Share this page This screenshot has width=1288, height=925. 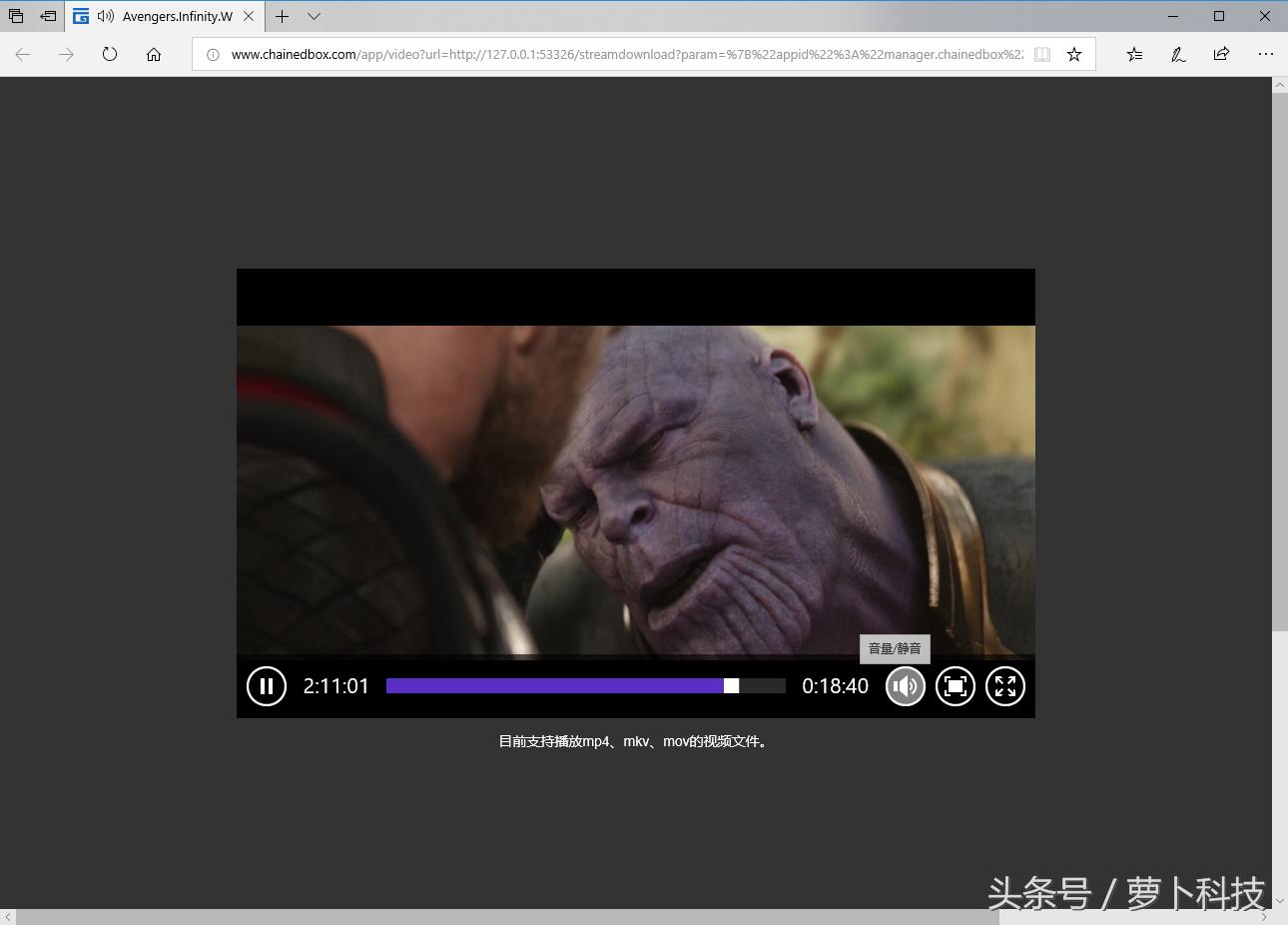(1221, 54)
